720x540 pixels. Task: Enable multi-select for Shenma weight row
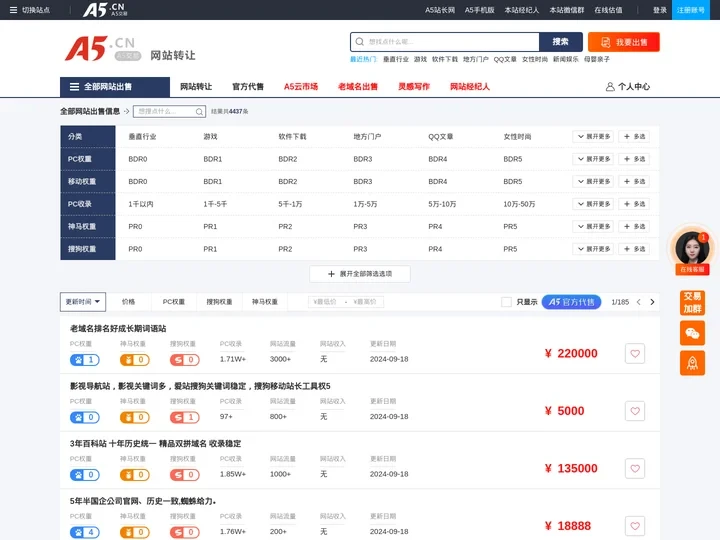pyautogui.click(x=634, y=226)
